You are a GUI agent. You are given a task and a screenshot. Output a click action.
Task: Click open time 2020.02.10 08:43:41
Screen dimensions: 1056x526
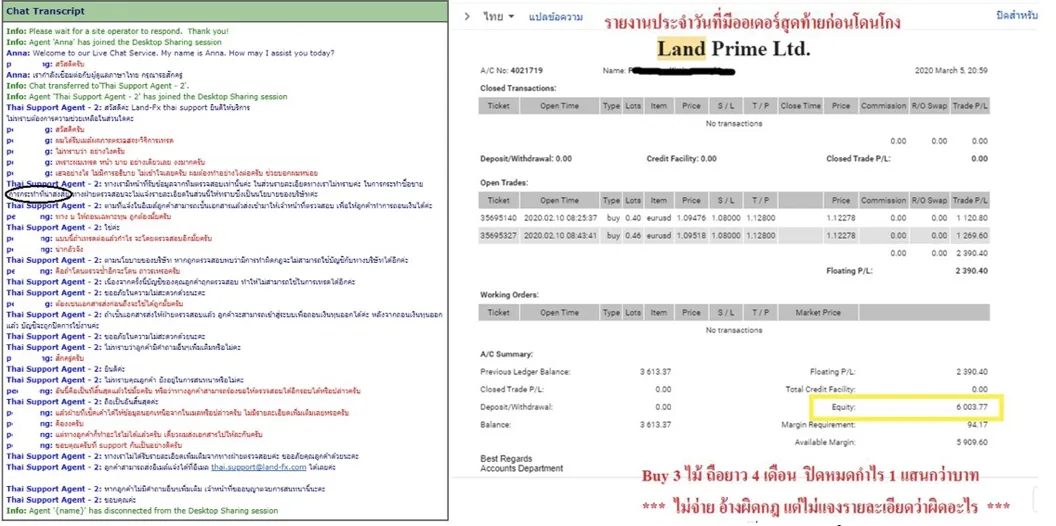pyautogui.click(x=559, y=236)
